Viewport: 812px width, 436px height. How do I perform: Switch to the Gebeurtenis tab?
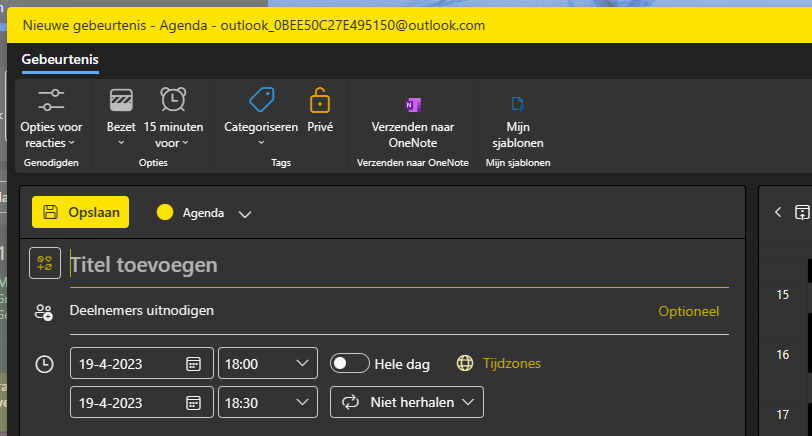tap(60, 60)
